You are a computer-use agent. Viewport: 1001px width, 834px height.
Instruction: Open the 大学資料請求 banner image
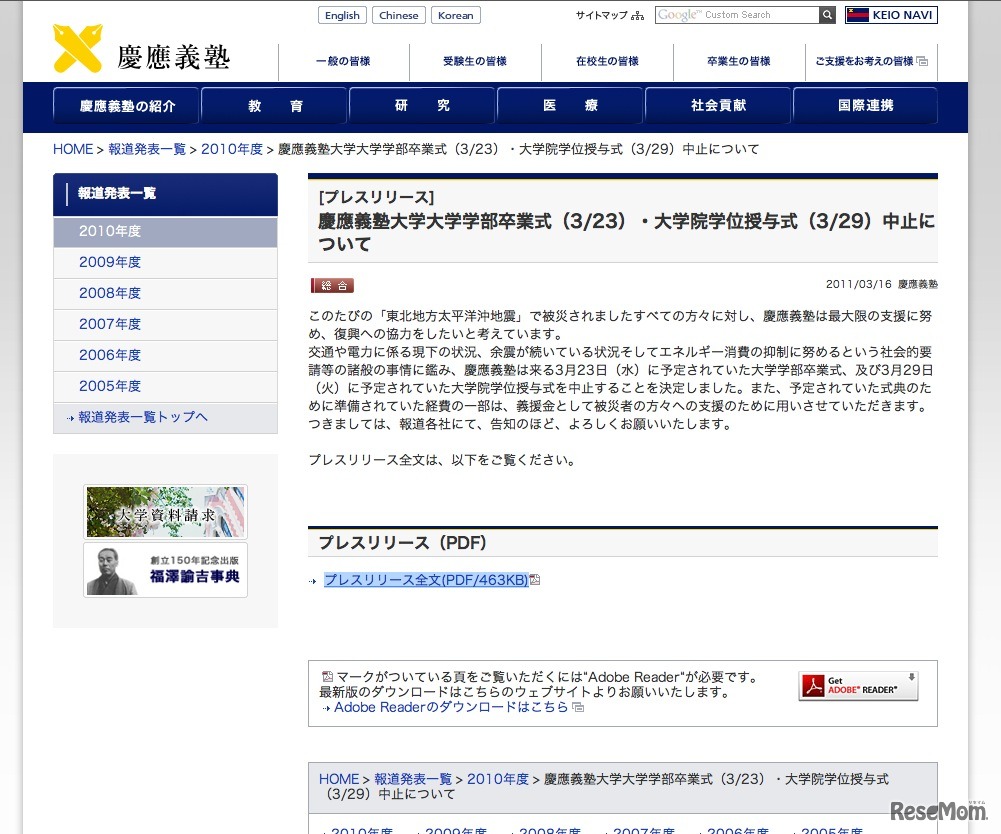(165, 512)
